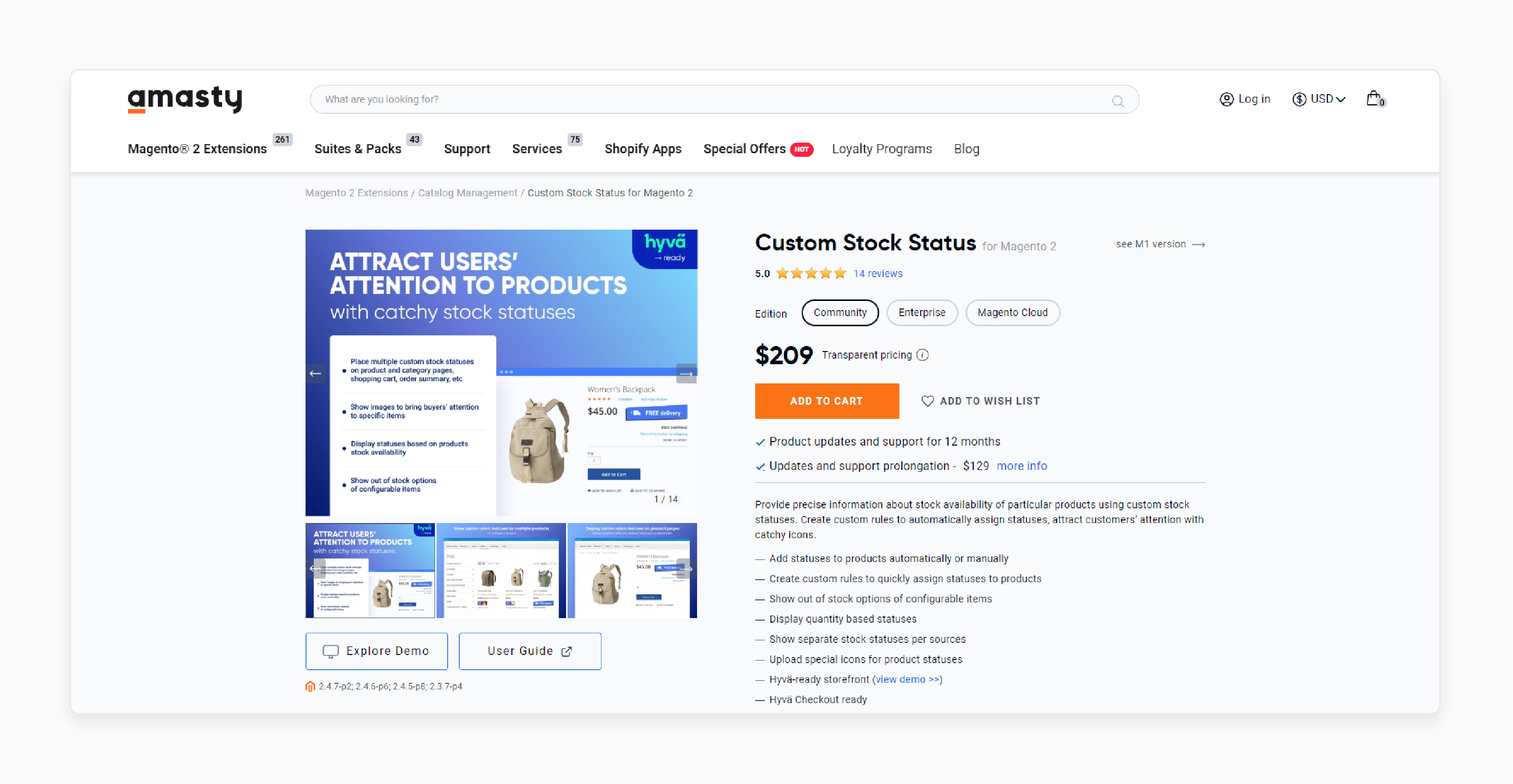
Task: Click the shopping cart icon
Action: (x=1375, y=98)
